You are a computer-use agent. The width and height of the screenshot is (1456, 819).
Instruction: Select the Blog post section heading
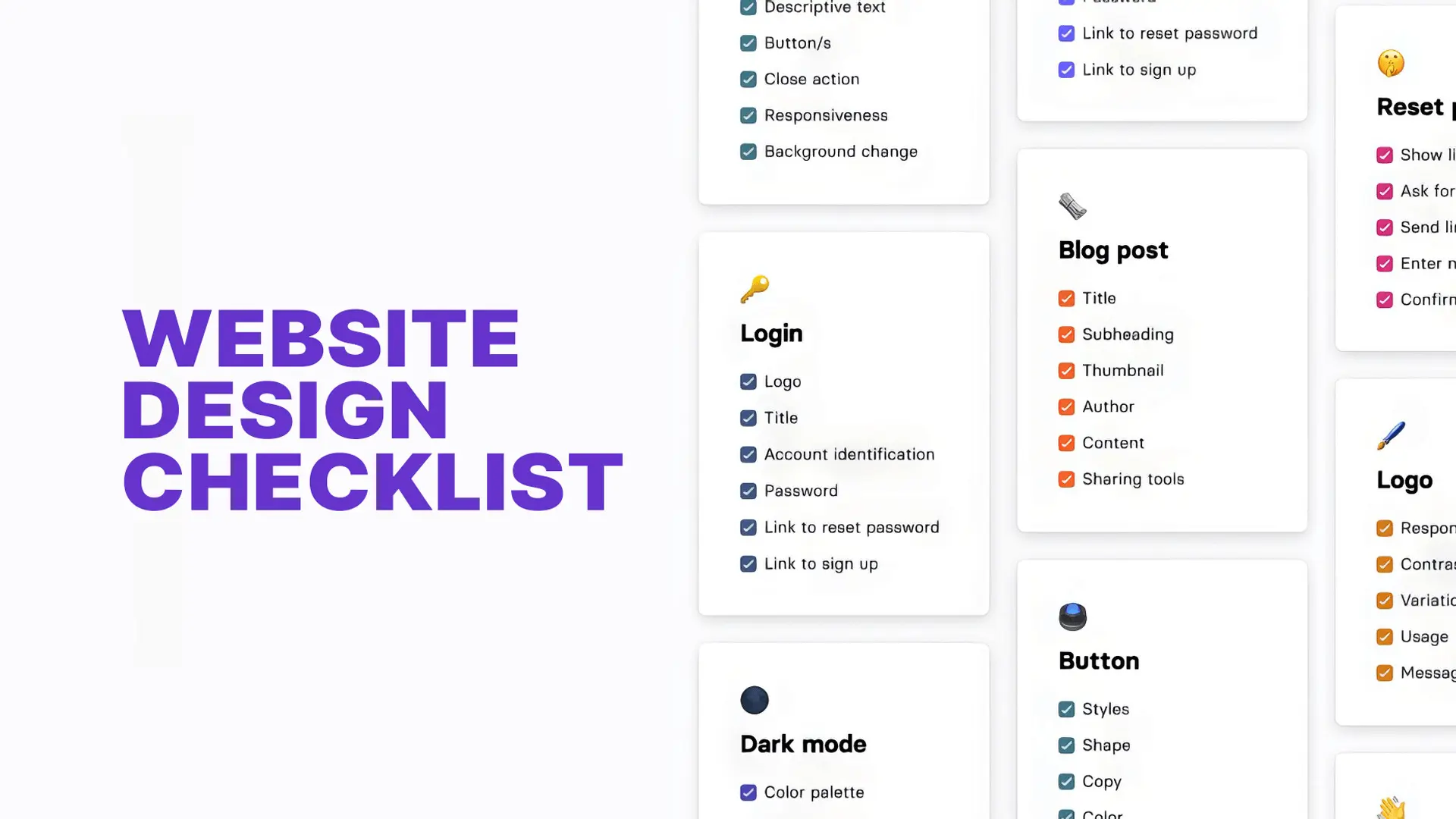pyautogui.click(x=1113, y=248)
